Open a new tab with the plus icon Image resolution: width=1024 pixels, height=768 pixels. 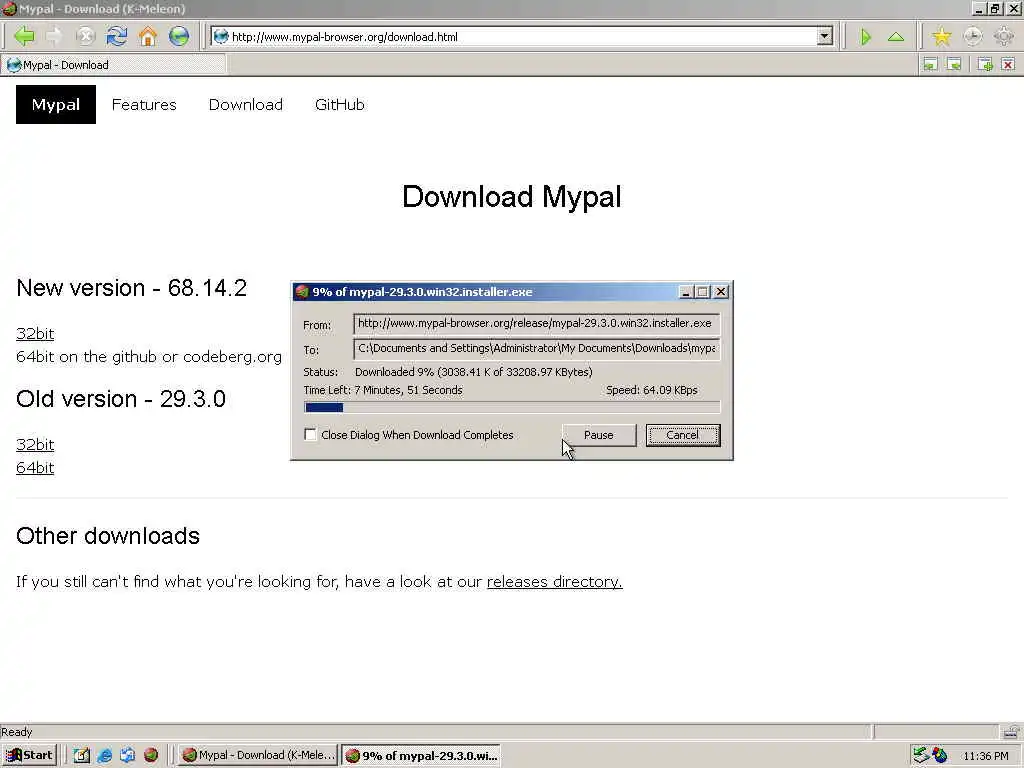pyautogui.click(x=985, y=64)
